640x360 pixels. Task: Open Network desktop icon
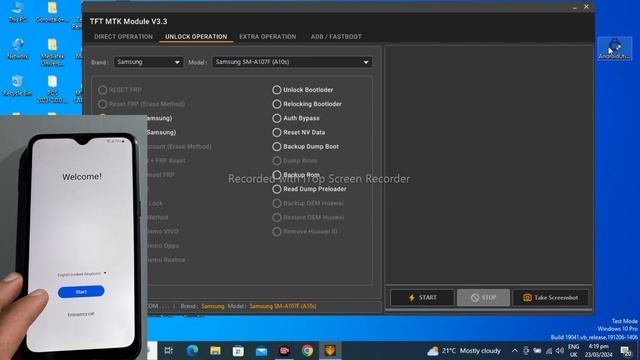(18, 49)
